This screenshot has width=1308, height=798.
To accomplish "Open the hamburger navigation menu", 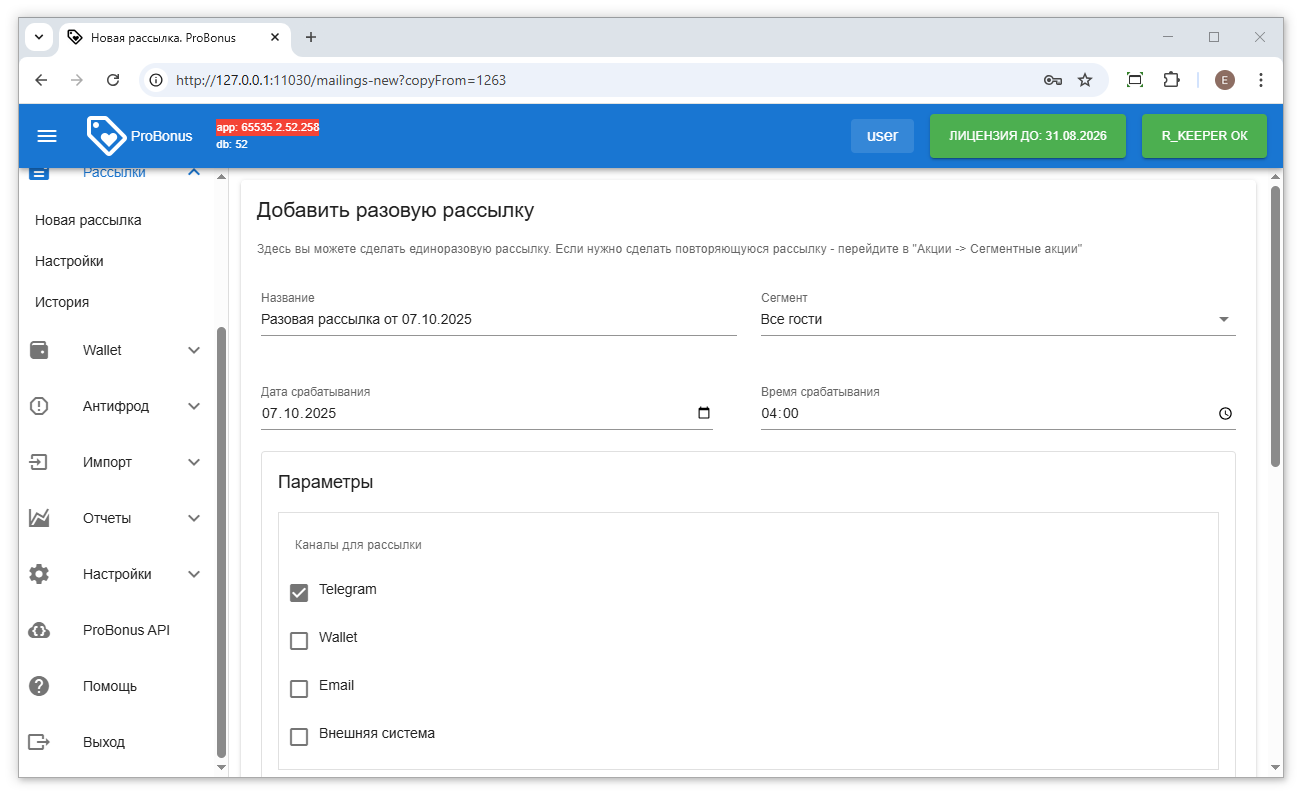I will 47,136.
